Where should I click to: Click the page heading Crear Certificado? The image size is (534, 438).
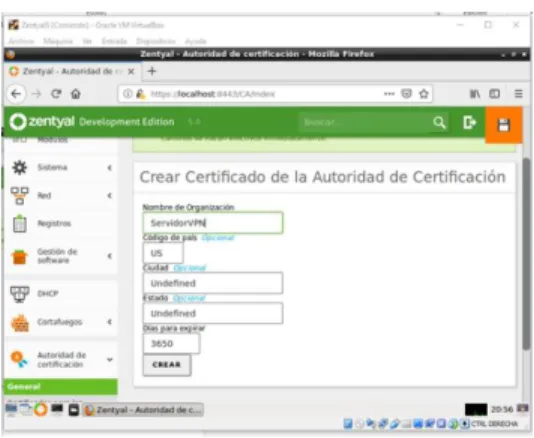(323, 177)
